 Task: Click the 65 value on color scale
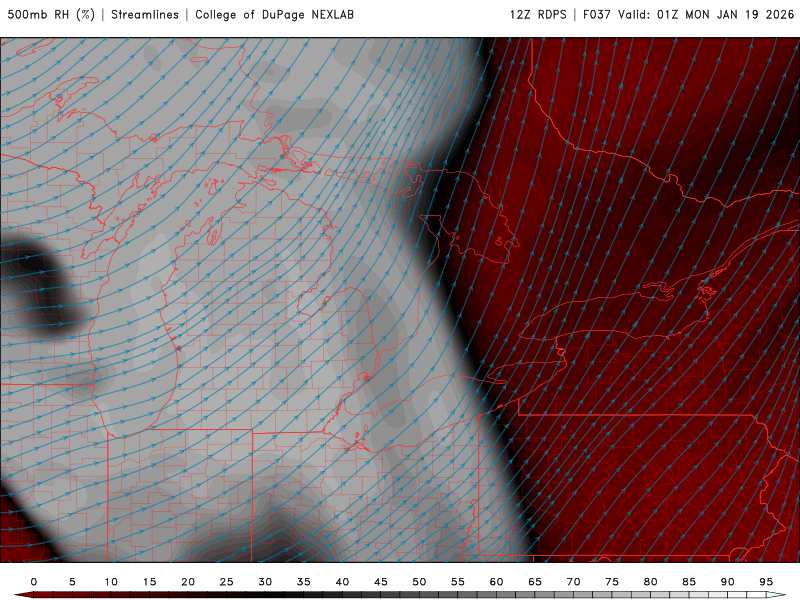pyautogui.click(x=535, y=582)
